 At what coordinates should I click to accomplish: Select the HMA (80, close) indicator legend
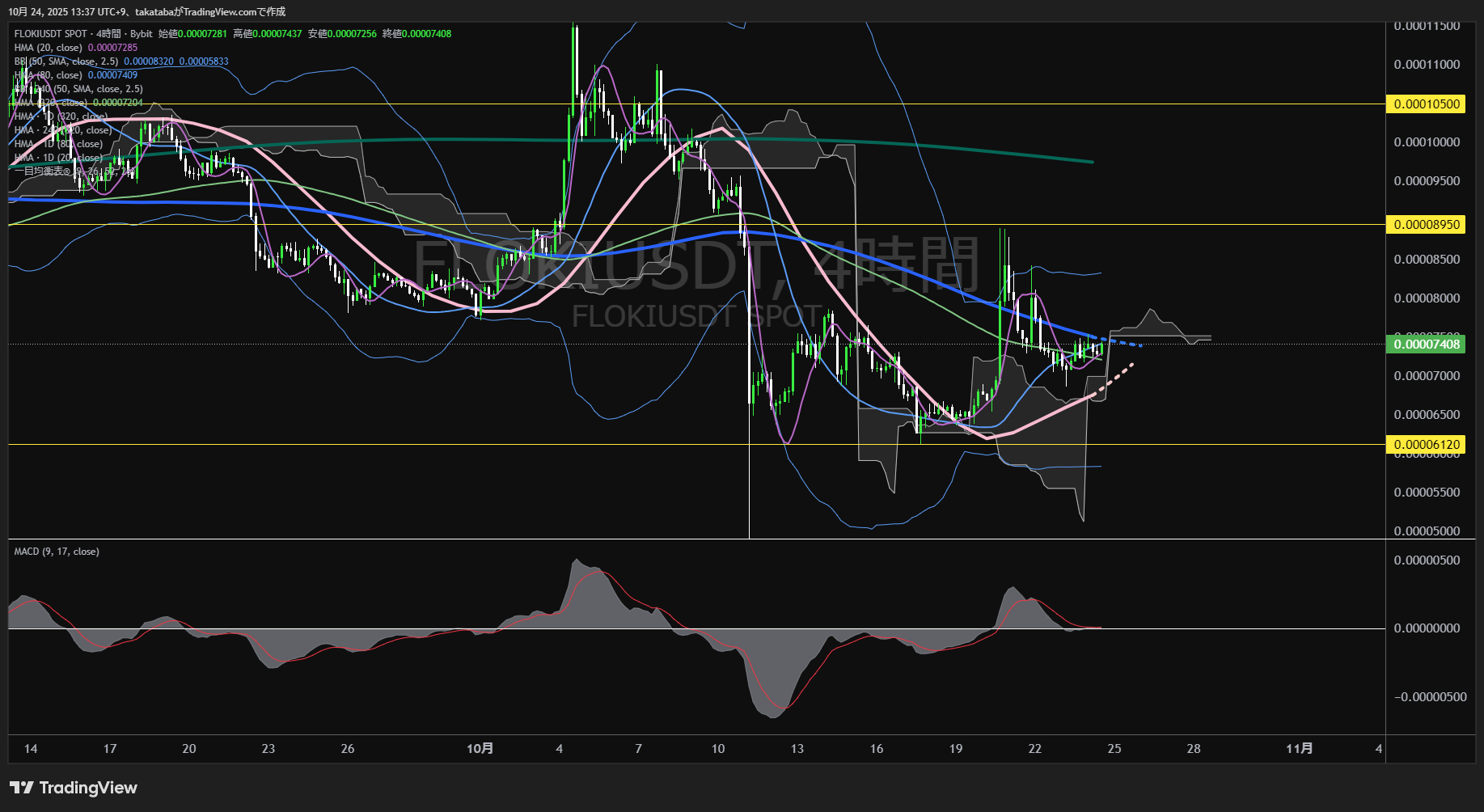(49, 75)
